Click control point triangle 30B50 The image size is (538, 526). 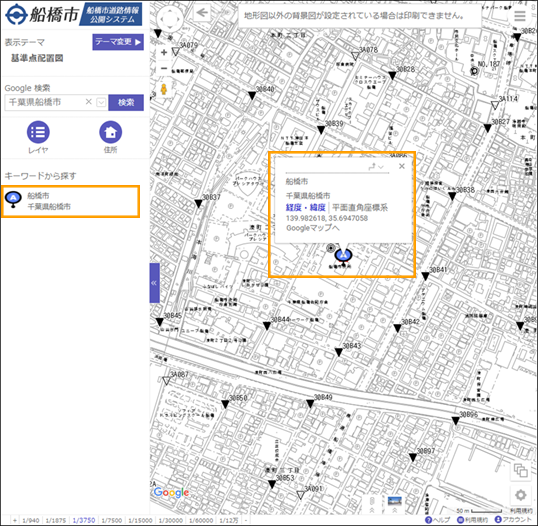pos(225,404)
